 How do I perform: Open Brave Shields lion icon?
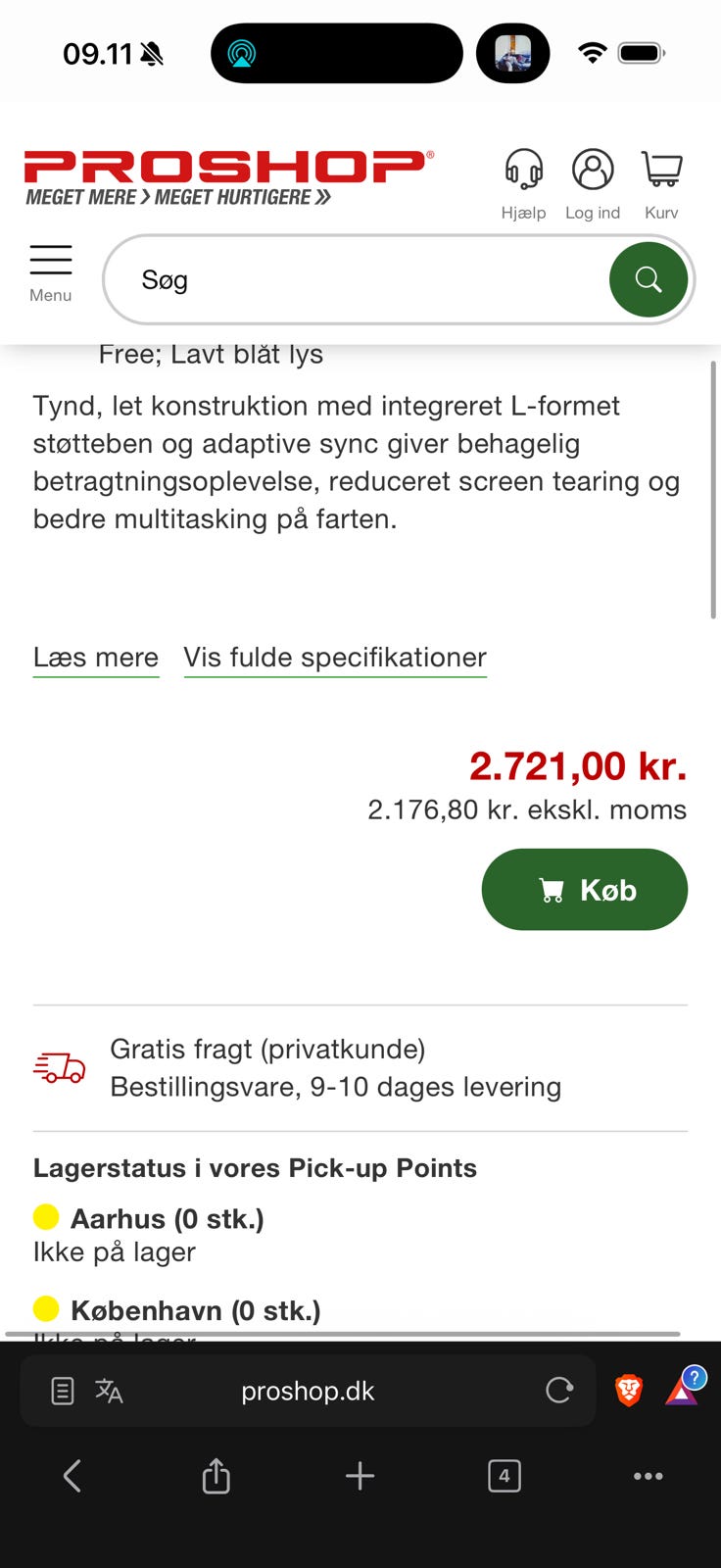(x=629, y=1390)
